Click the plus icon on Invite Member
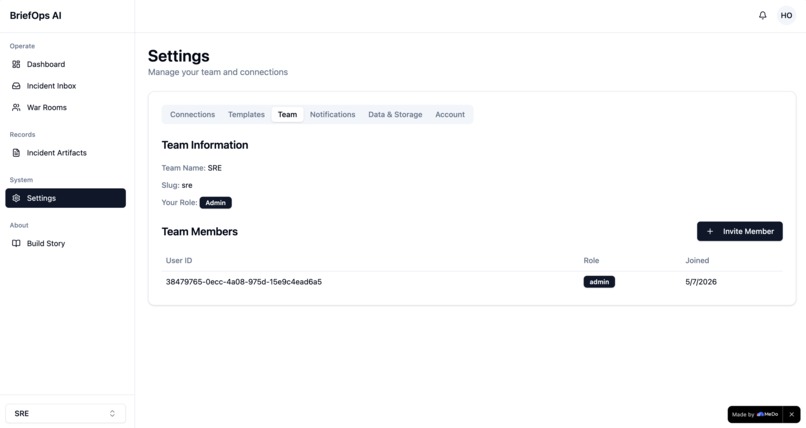Viewport: 806px width, 428px height. tap(710, 231)
